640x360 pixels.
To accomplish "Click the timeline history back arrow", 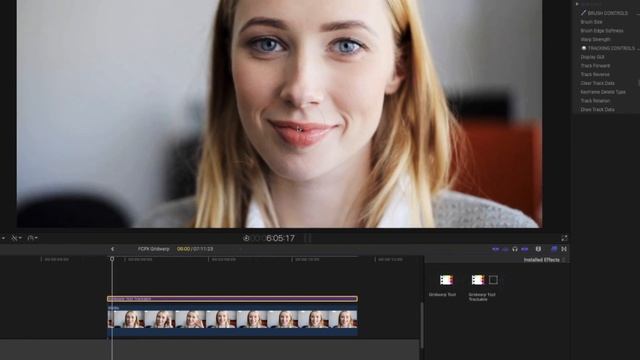I will 112,249.
